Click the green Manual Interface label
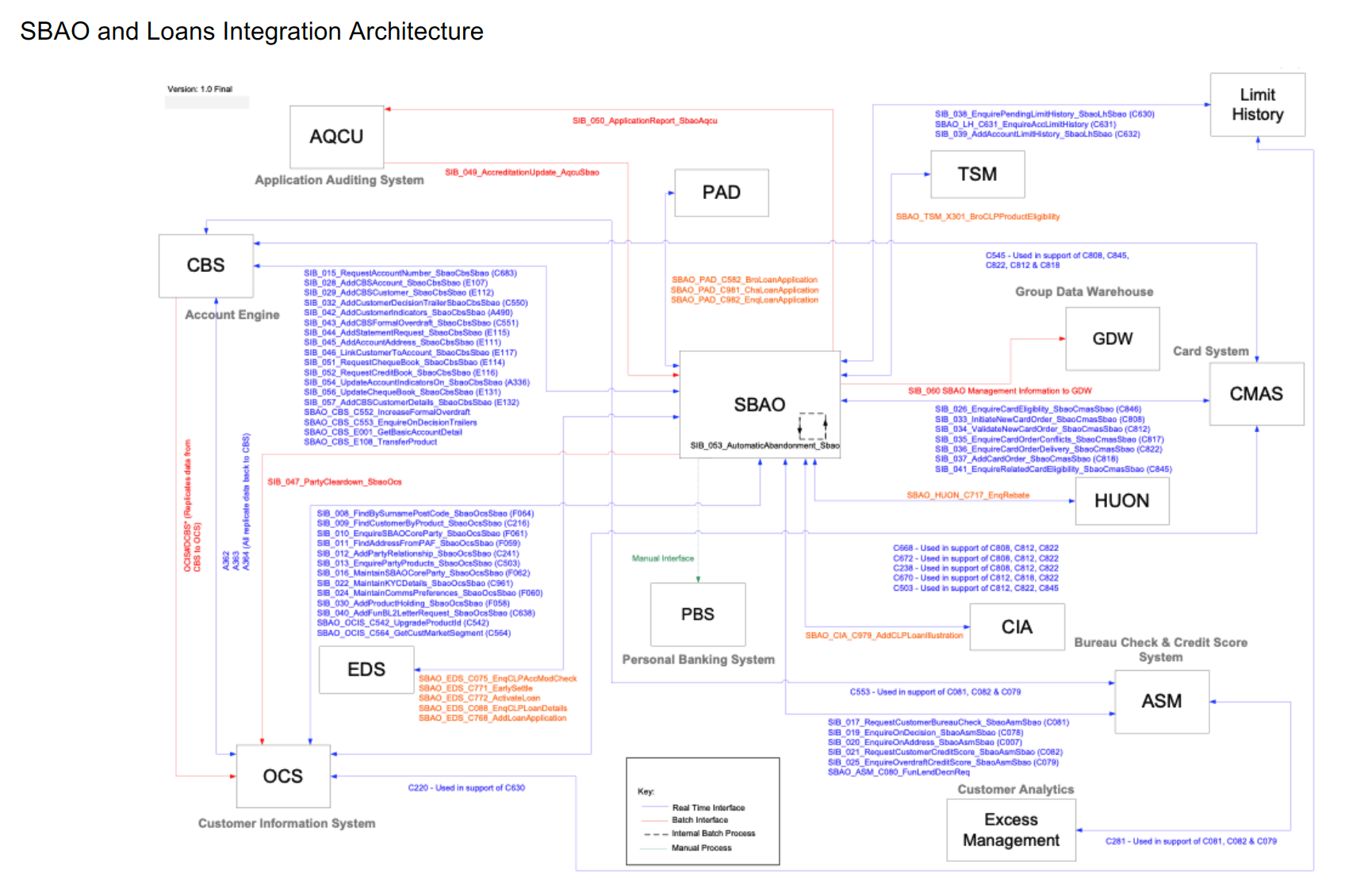The width and height of the screenshot is (1345, 896). 662,558
